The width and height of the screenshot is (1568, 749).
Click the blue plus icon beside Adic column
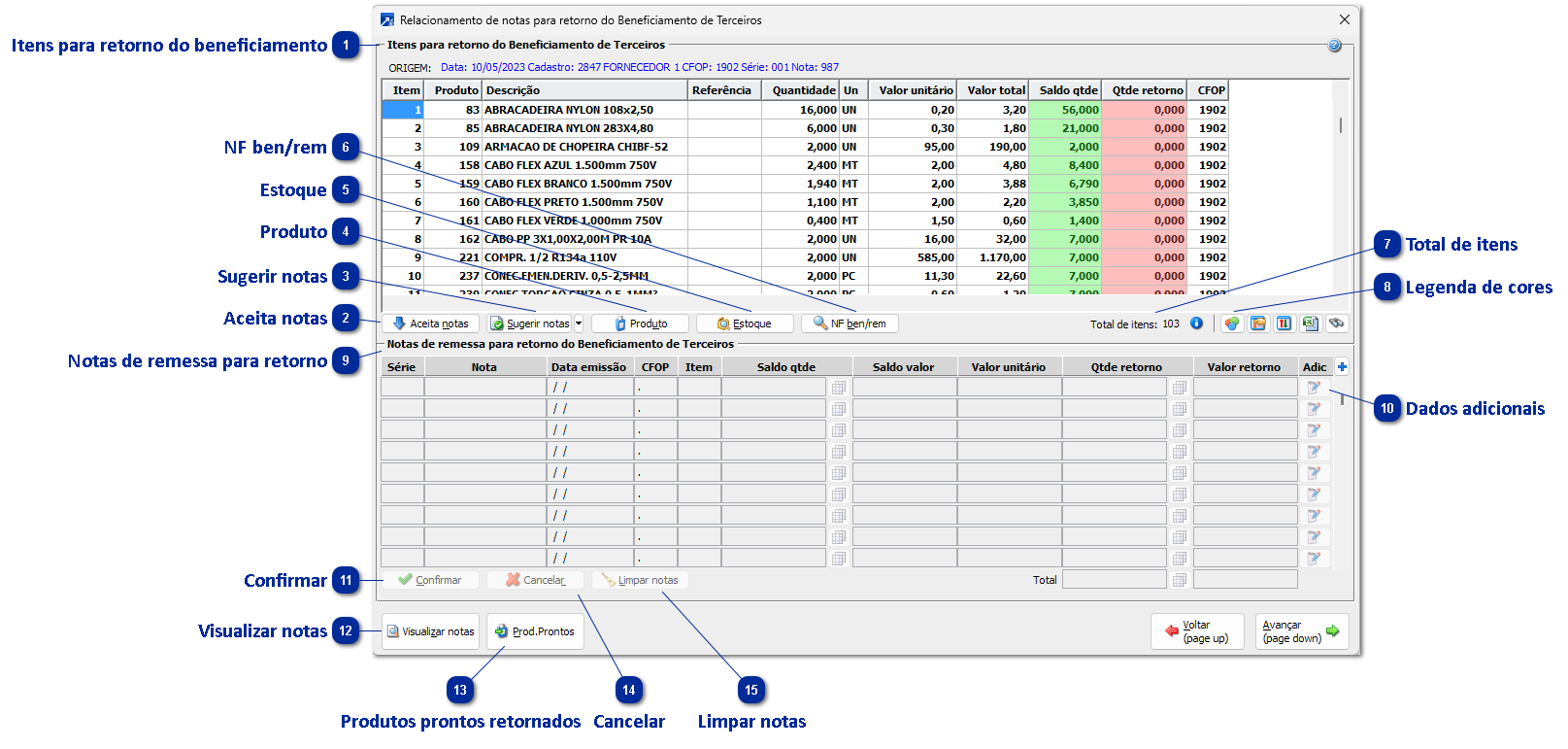coord(1342,366)
